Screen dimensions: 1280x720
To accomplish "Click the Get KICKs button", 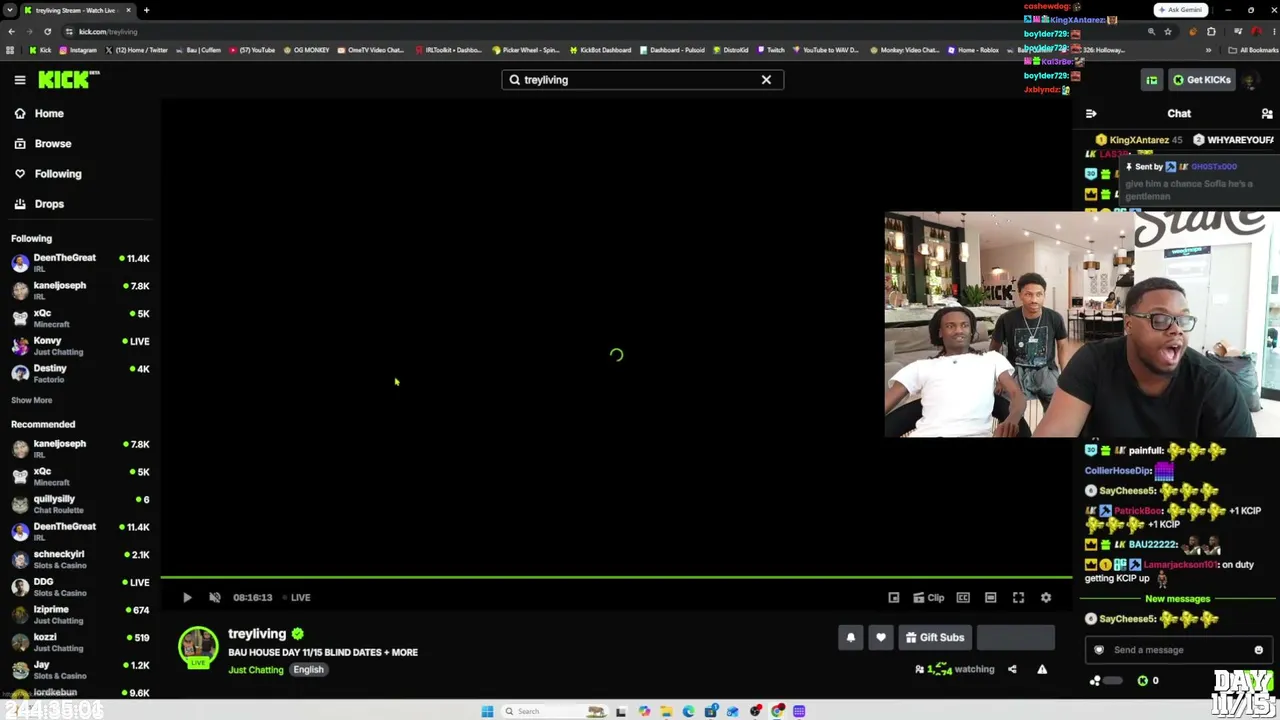I will pos(1203,80).
